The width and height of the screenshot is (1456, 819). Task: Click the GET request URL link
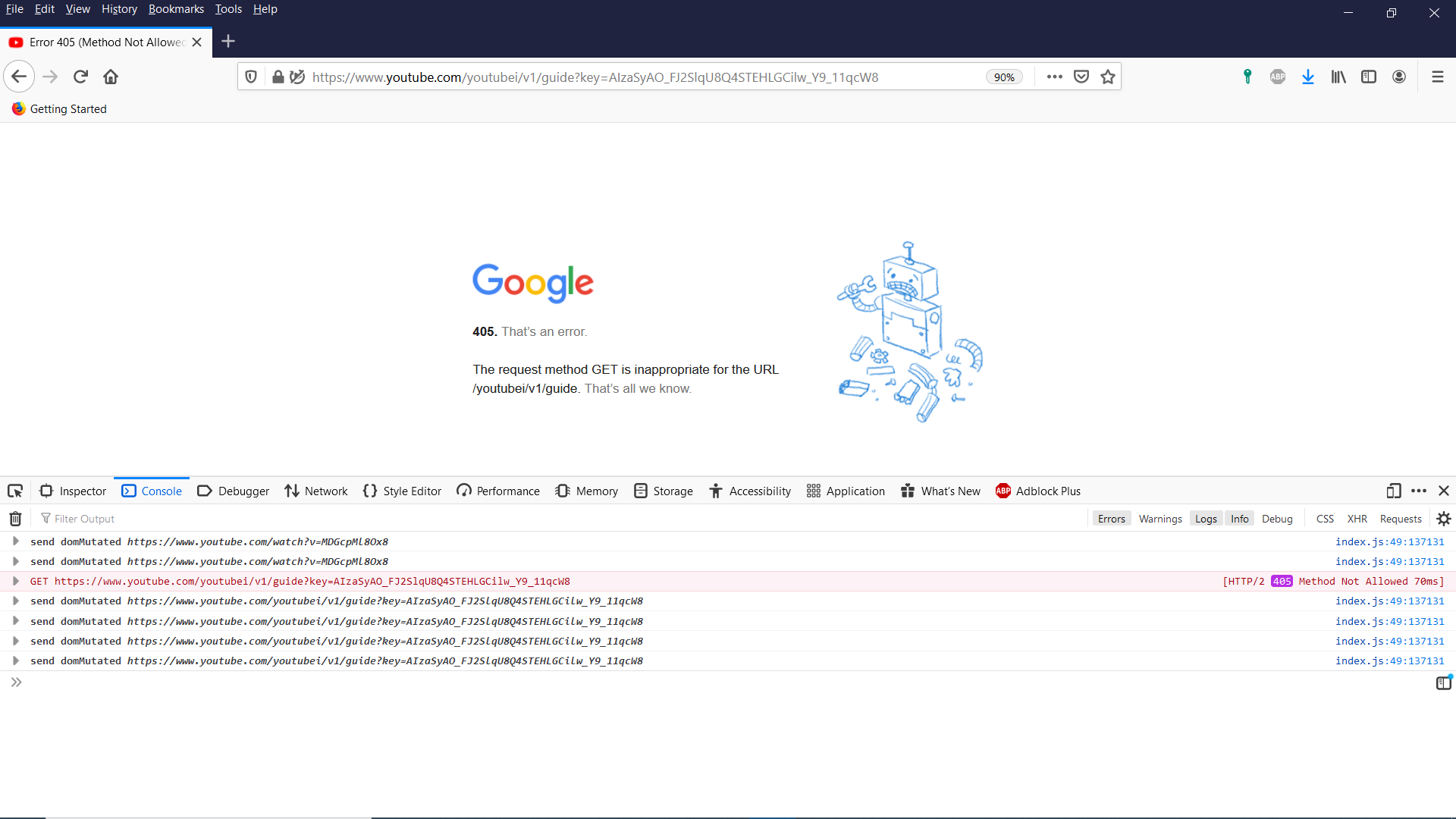click(x=312, y=582)
